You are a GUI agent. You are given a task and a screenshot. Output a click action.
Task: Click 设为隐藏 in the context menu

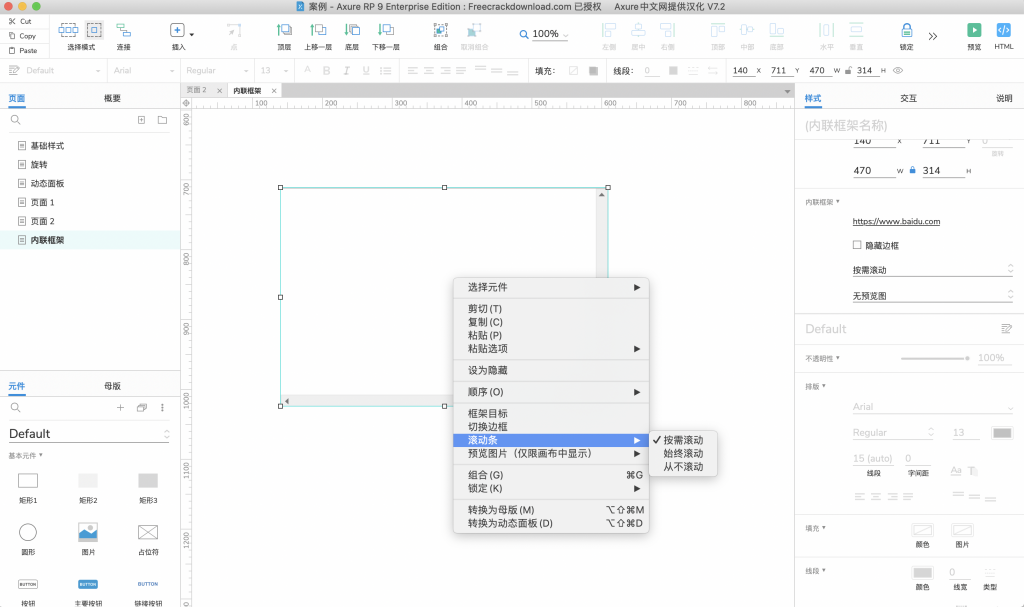pos(489,370)
